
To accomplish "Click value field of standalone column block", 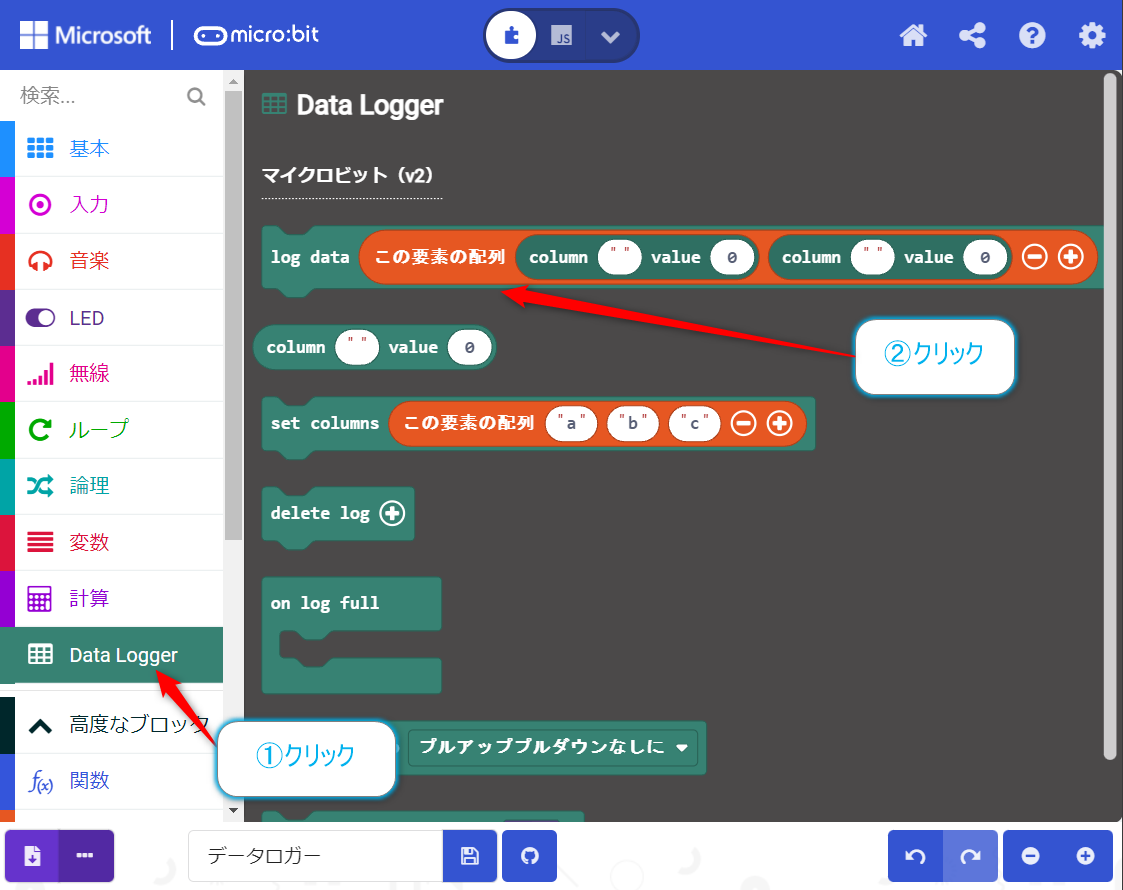I will 469,347.
